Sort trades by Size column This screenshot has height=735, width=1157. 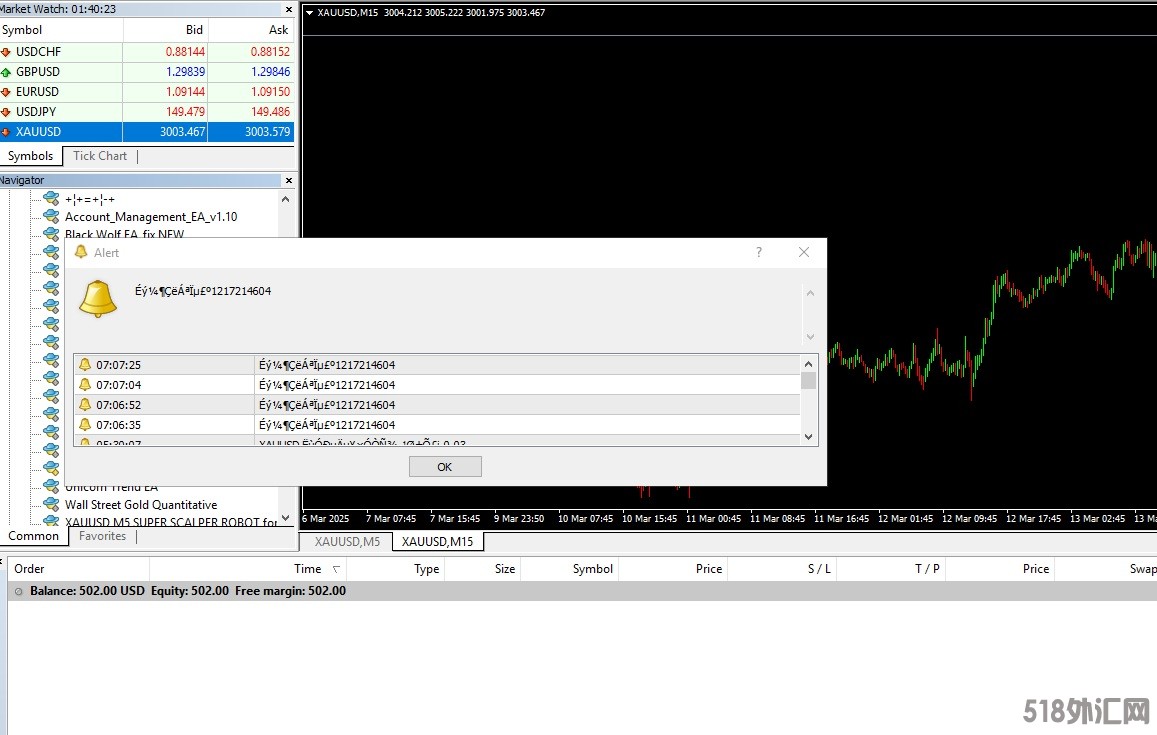pos(483,568)
